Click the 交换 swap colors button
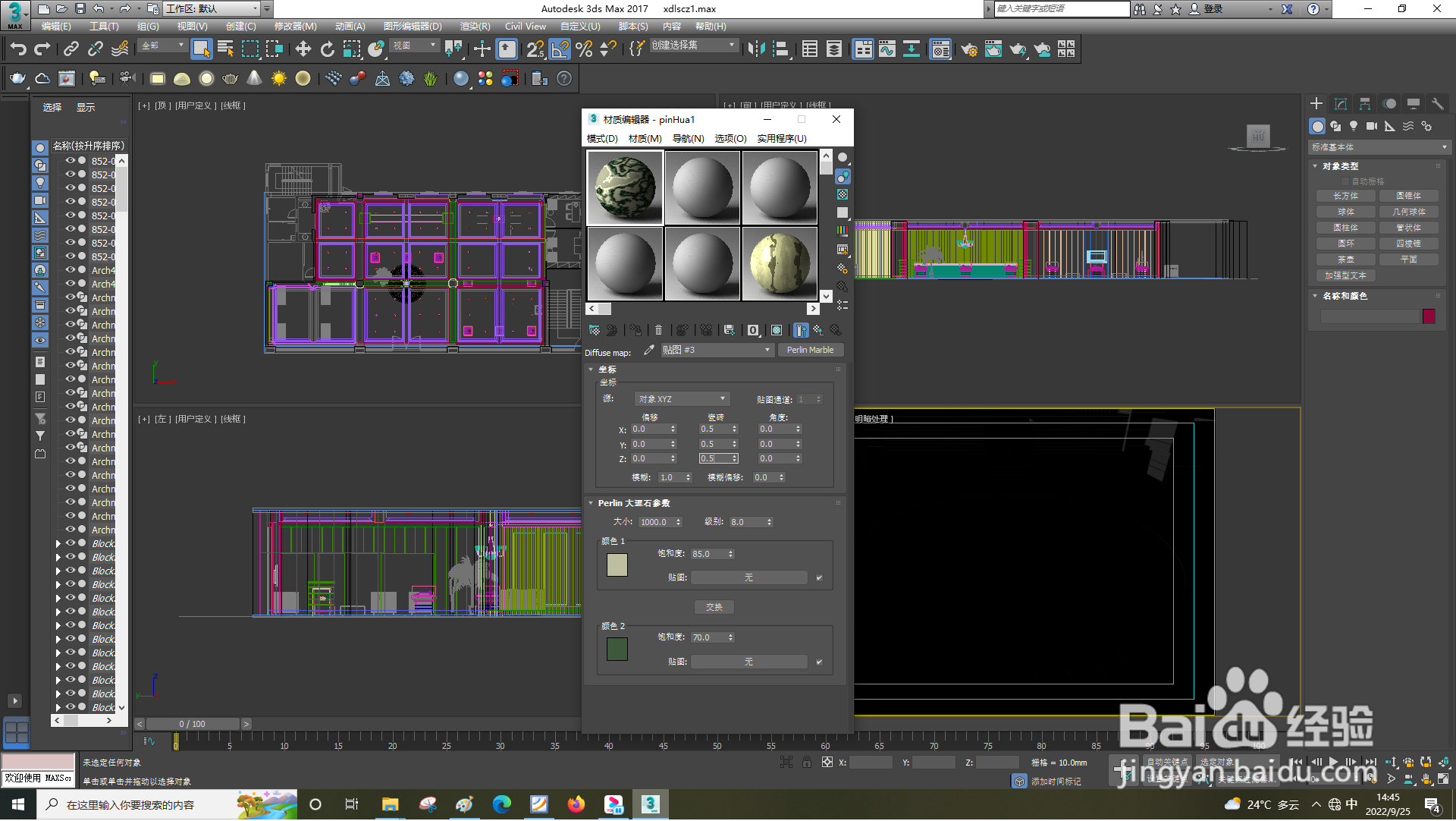1456x821 pixels. [714, 607]
